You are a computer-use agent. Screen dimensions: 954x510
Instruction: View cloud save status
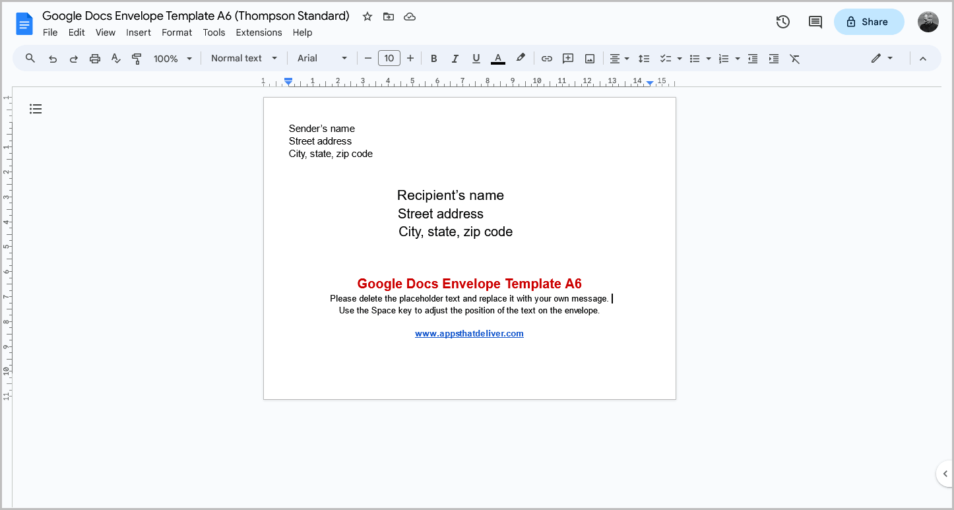(410, 17)
